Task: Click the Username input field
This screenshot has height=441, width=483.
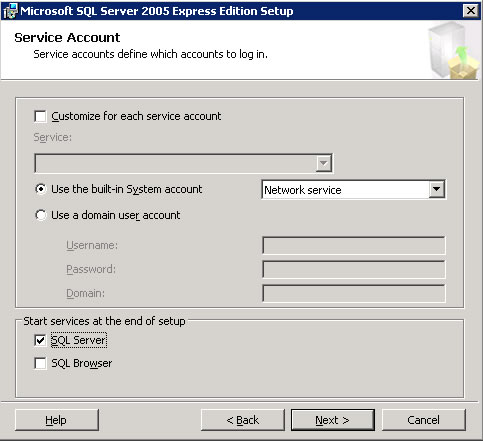Action: pos(354,245)
